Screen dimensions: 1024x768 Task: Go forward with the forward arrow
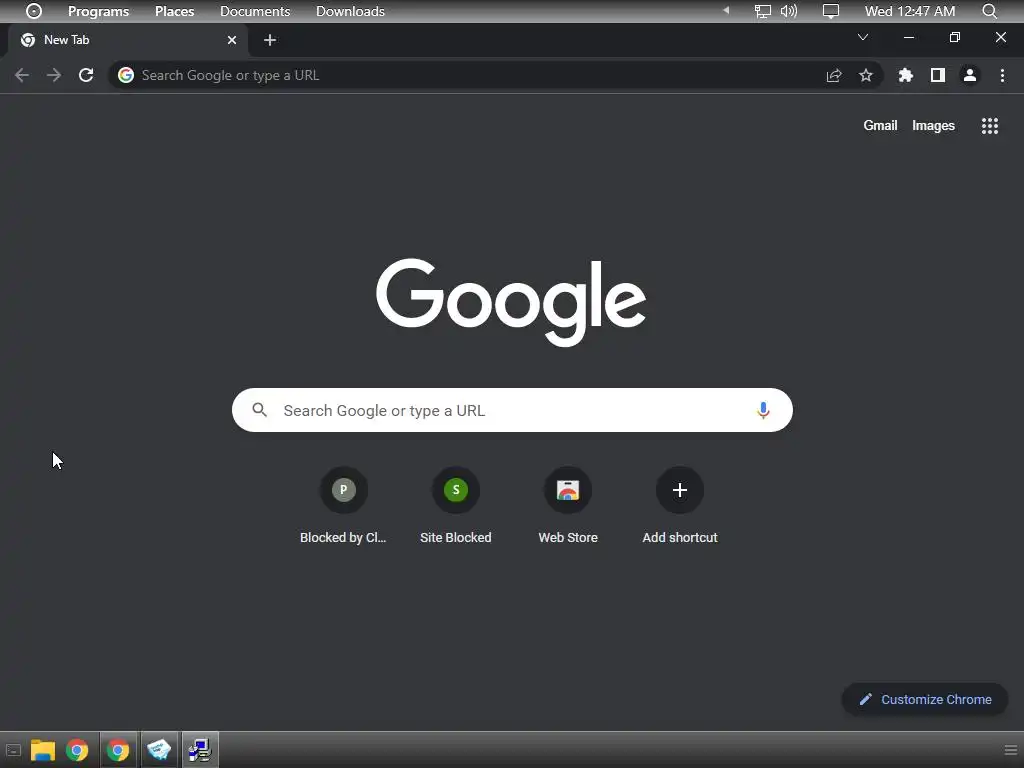tap(54, 75)
